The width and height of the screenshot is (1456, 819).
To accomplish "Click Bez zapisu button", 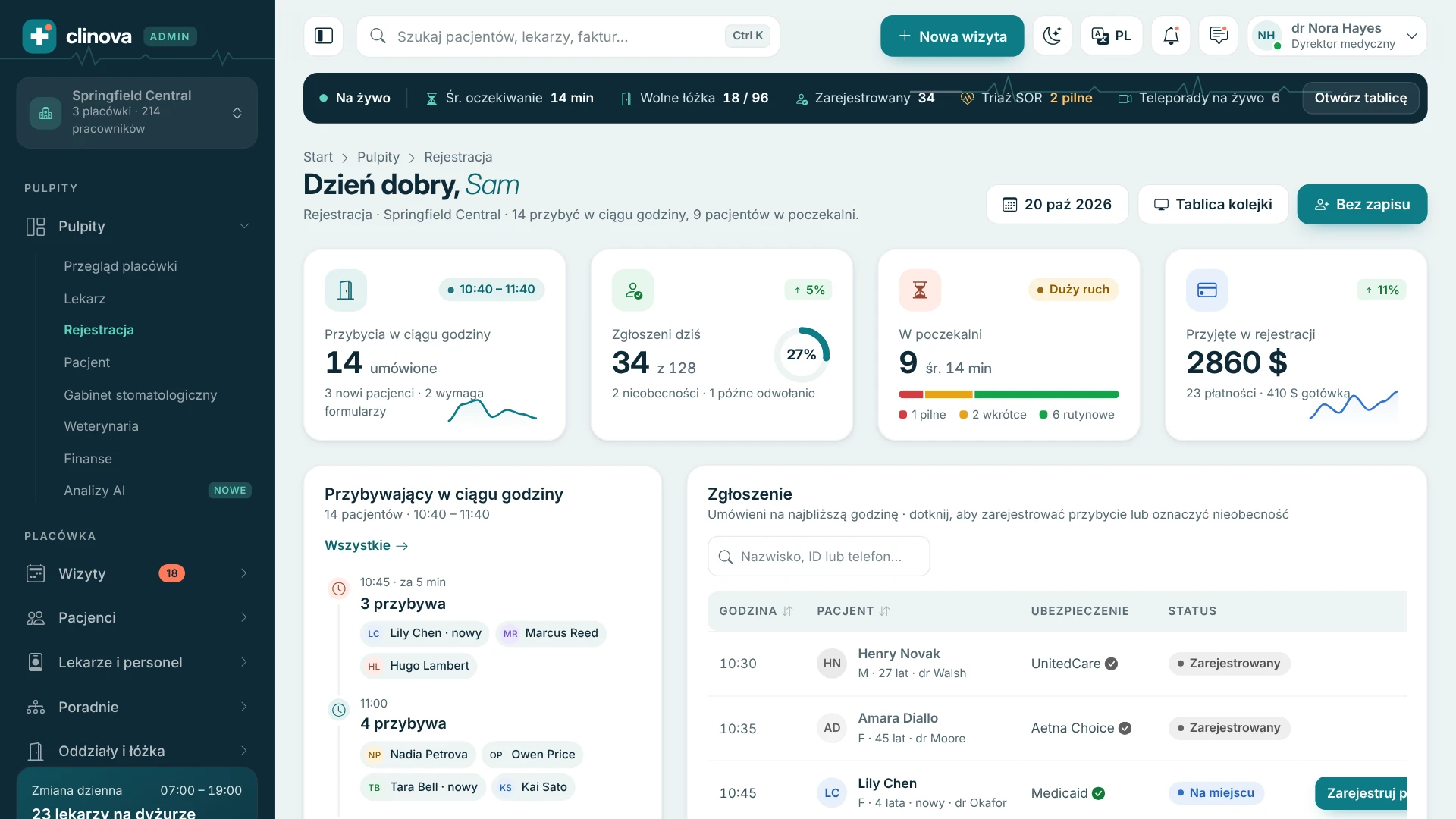I will [1362, 204].
